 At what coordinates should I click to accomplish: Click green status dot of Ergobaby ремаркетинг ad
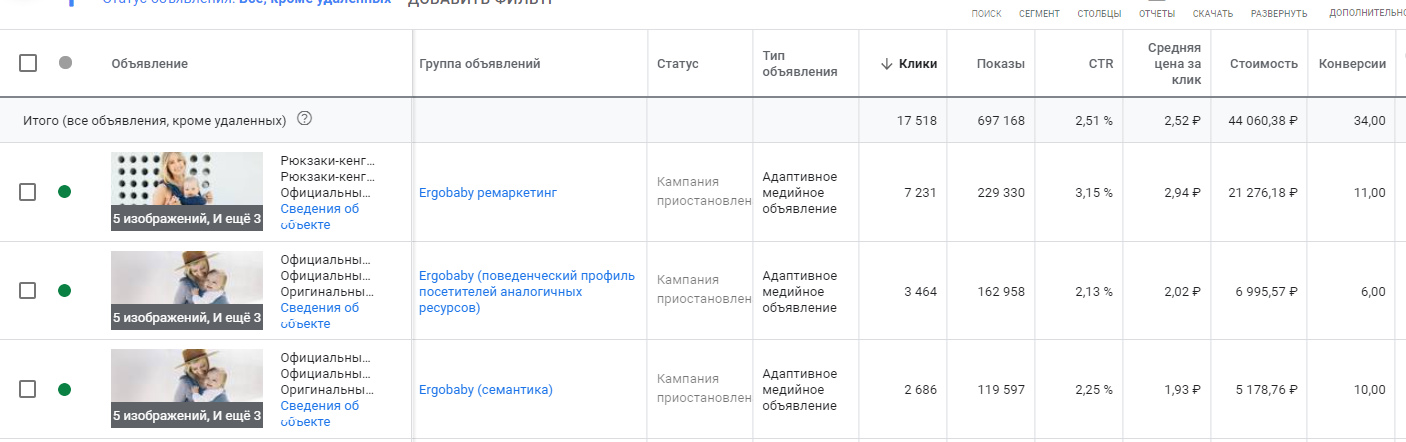click(x=65, y=192)
